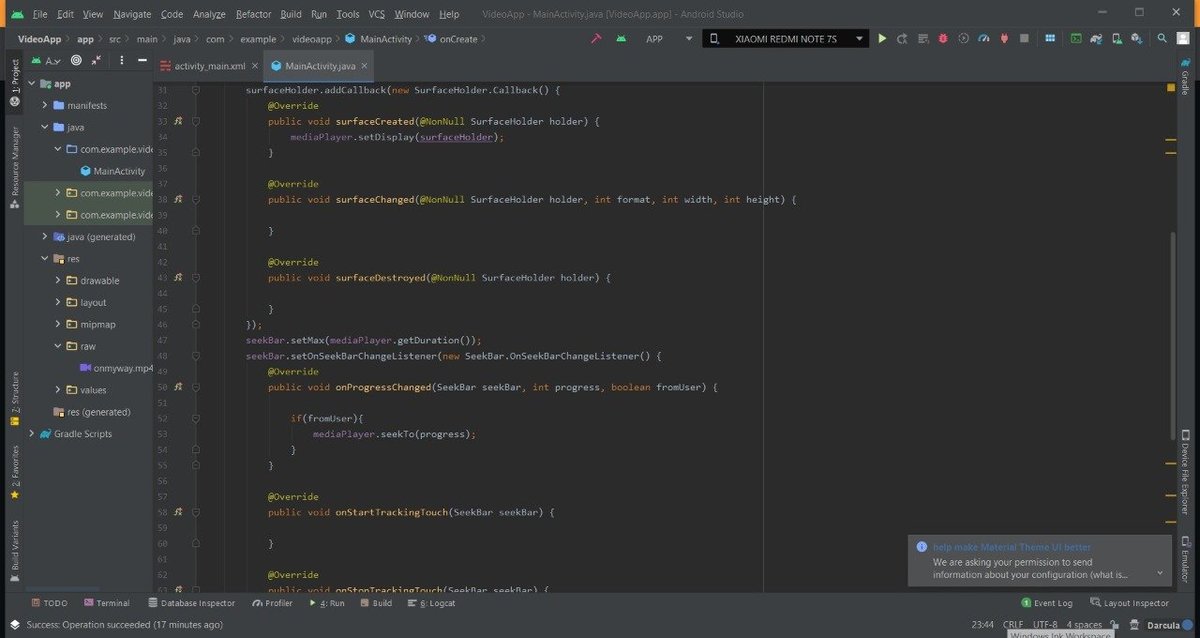Run the app with green play button
The height and width of the screenshot is (638, 1200).
(882, 39)
